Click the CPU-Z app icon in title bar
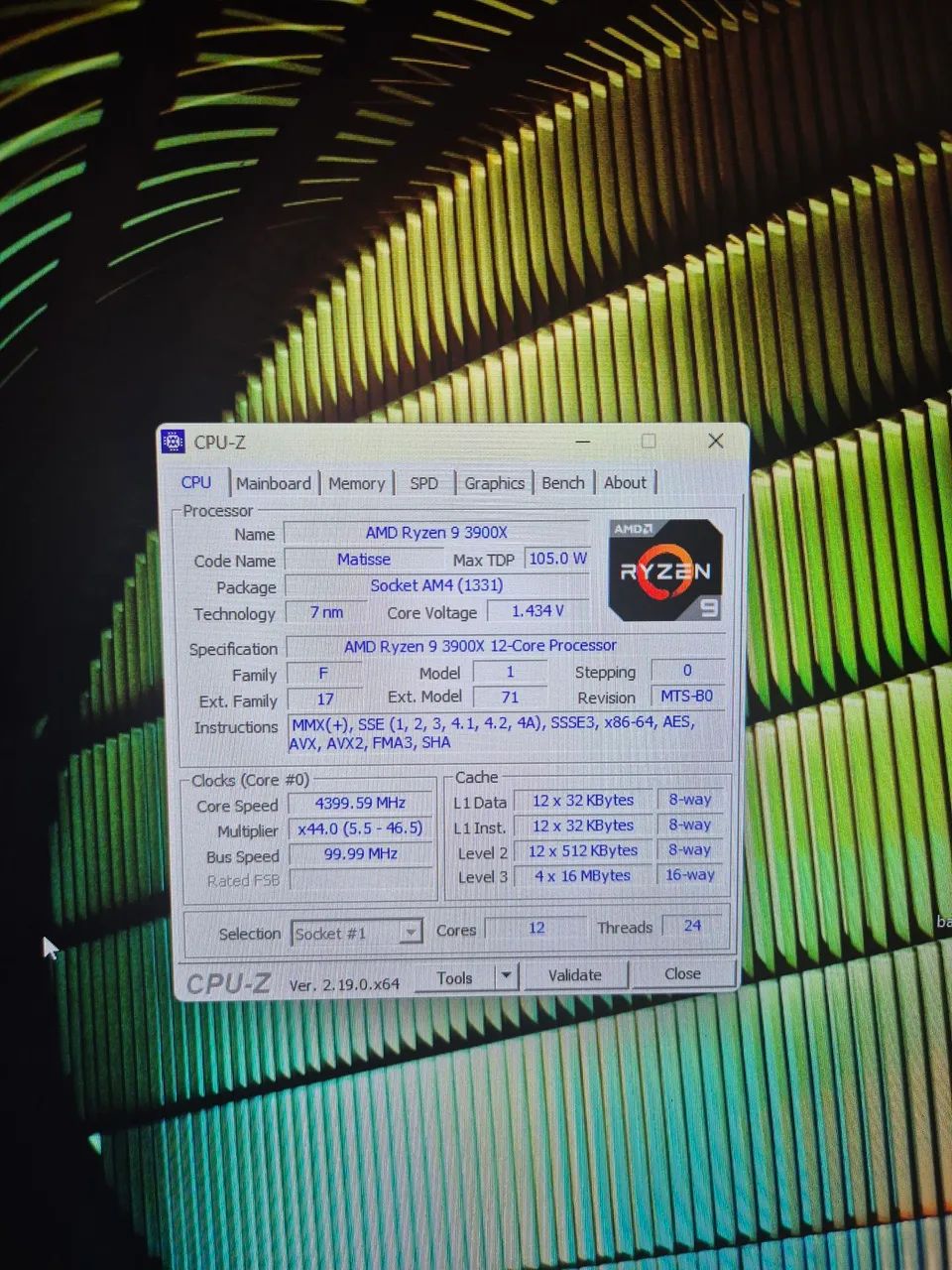Screen dimensions: 952x1270 coord(173,442)
